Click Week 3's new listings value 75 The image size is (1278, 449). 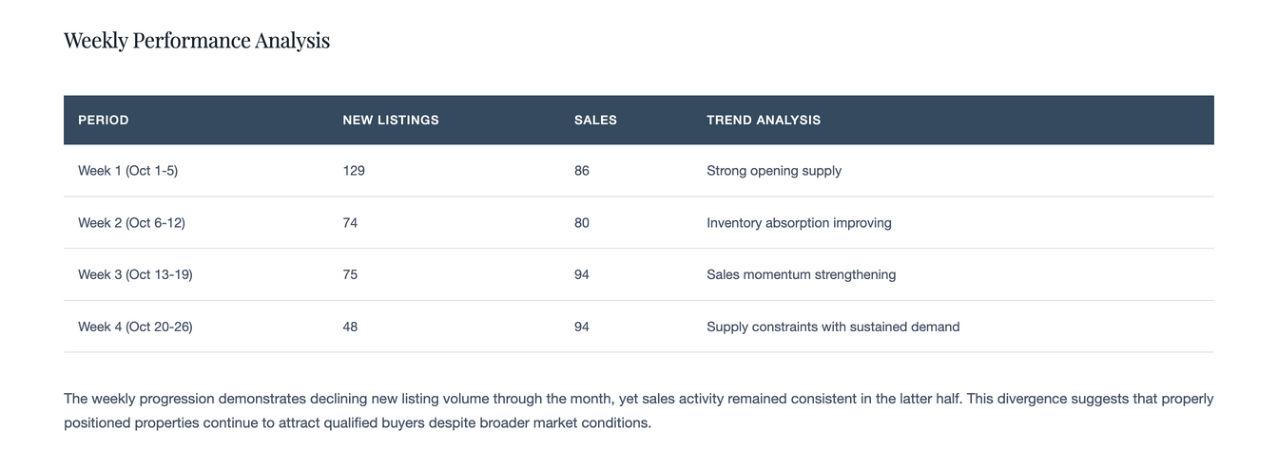(x=350, y=275)
